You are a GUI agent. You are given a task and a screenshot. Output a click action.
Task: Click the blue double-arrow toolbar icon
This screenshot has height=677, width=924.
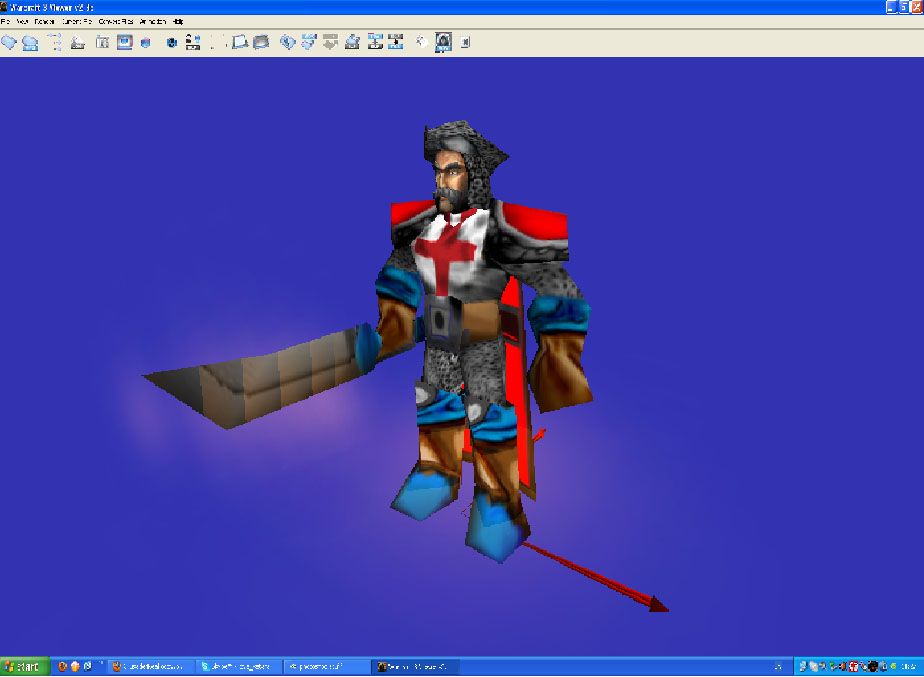click(308, 42)
